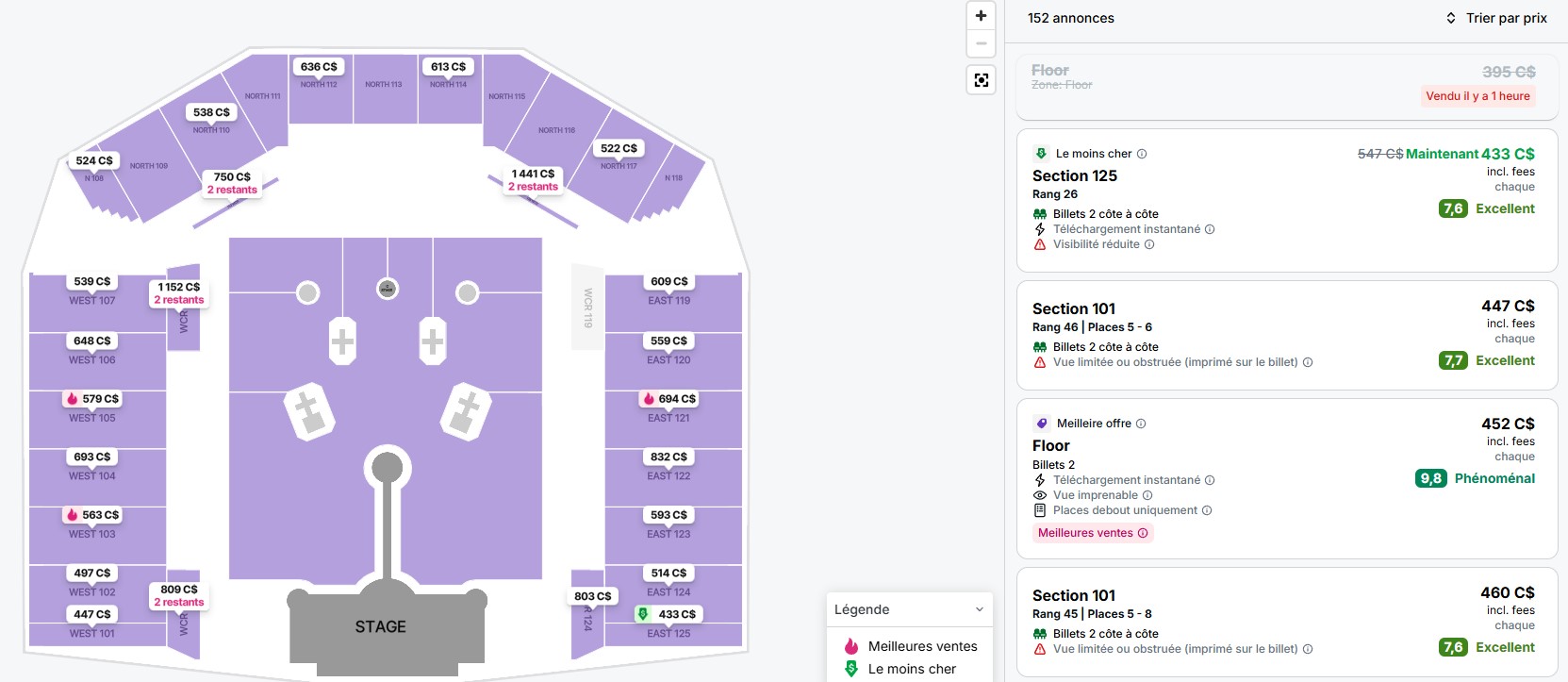Click info icon next to Visibilité réduite
The image size is (1568, 682).
[1149, 244]
